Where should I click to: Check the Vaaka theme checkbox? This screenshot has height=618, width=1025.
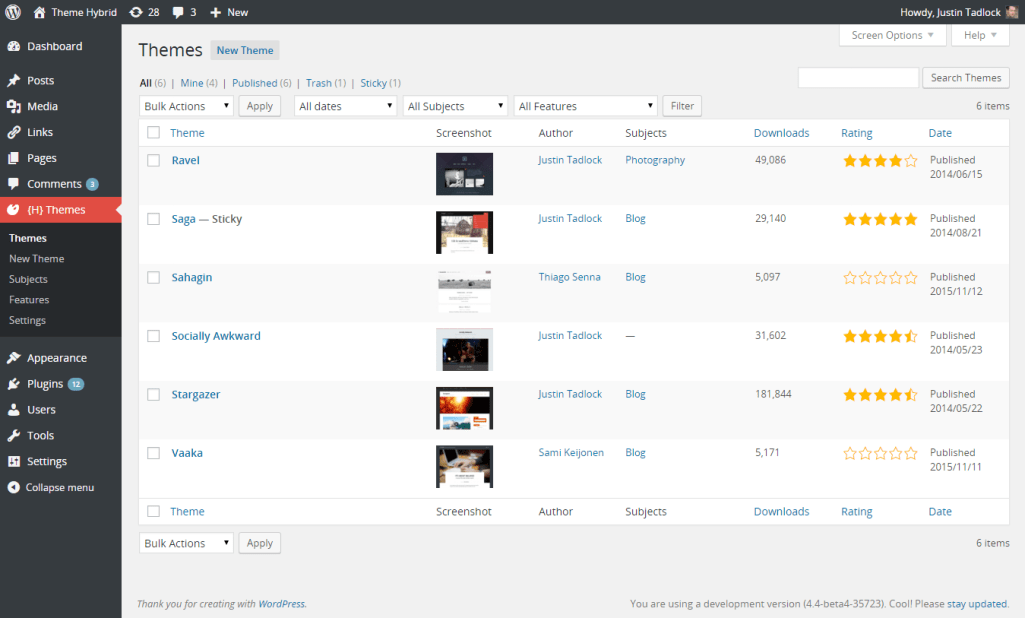pyautogui.click(x=154, y=453)
